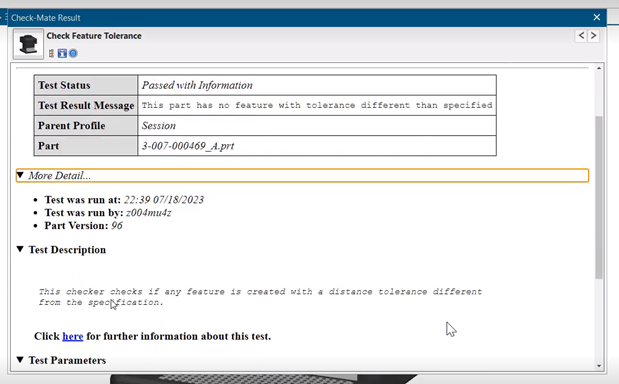Collapse the More Detail section

tap(20, 175)
